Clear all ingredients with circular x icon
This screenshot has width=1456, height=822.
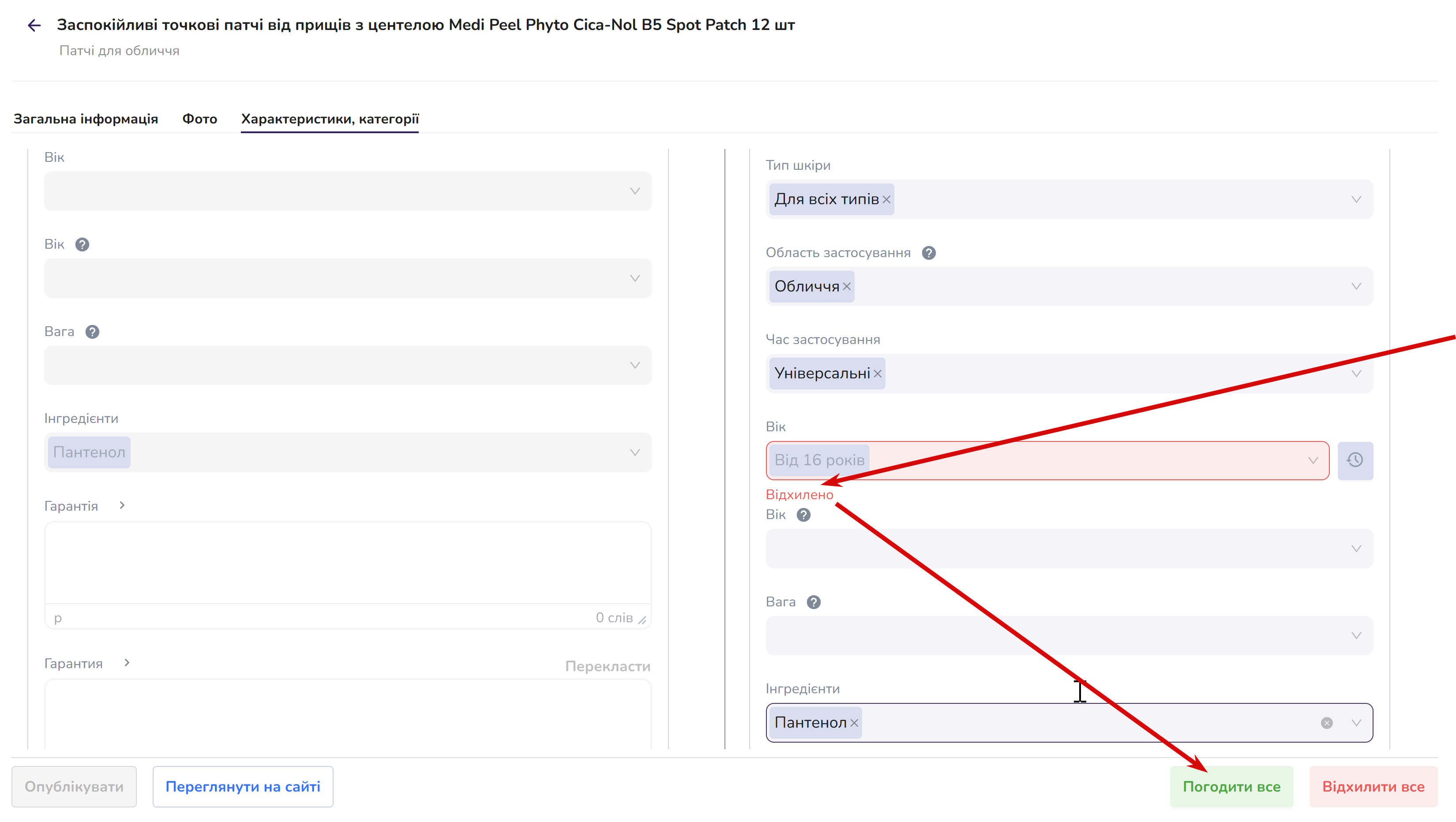[1327, 723]
